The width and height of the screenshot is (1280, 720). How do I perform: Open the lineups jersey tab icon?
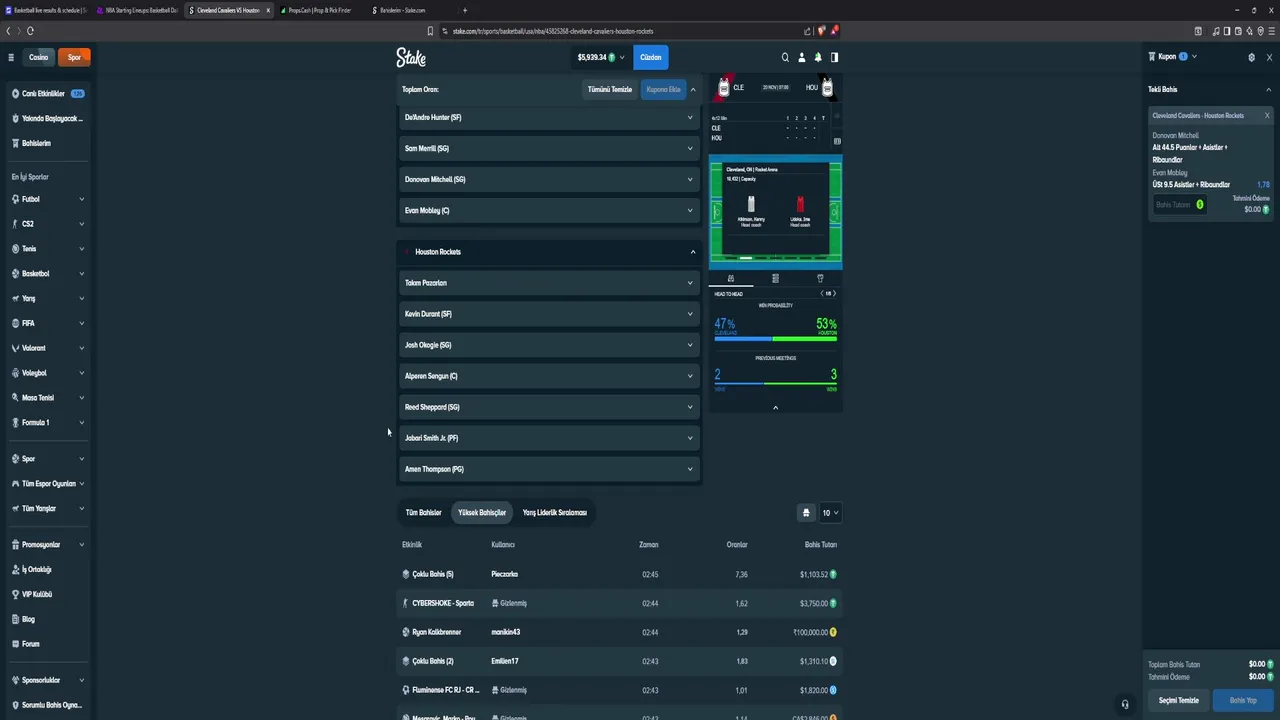point(820,278)
